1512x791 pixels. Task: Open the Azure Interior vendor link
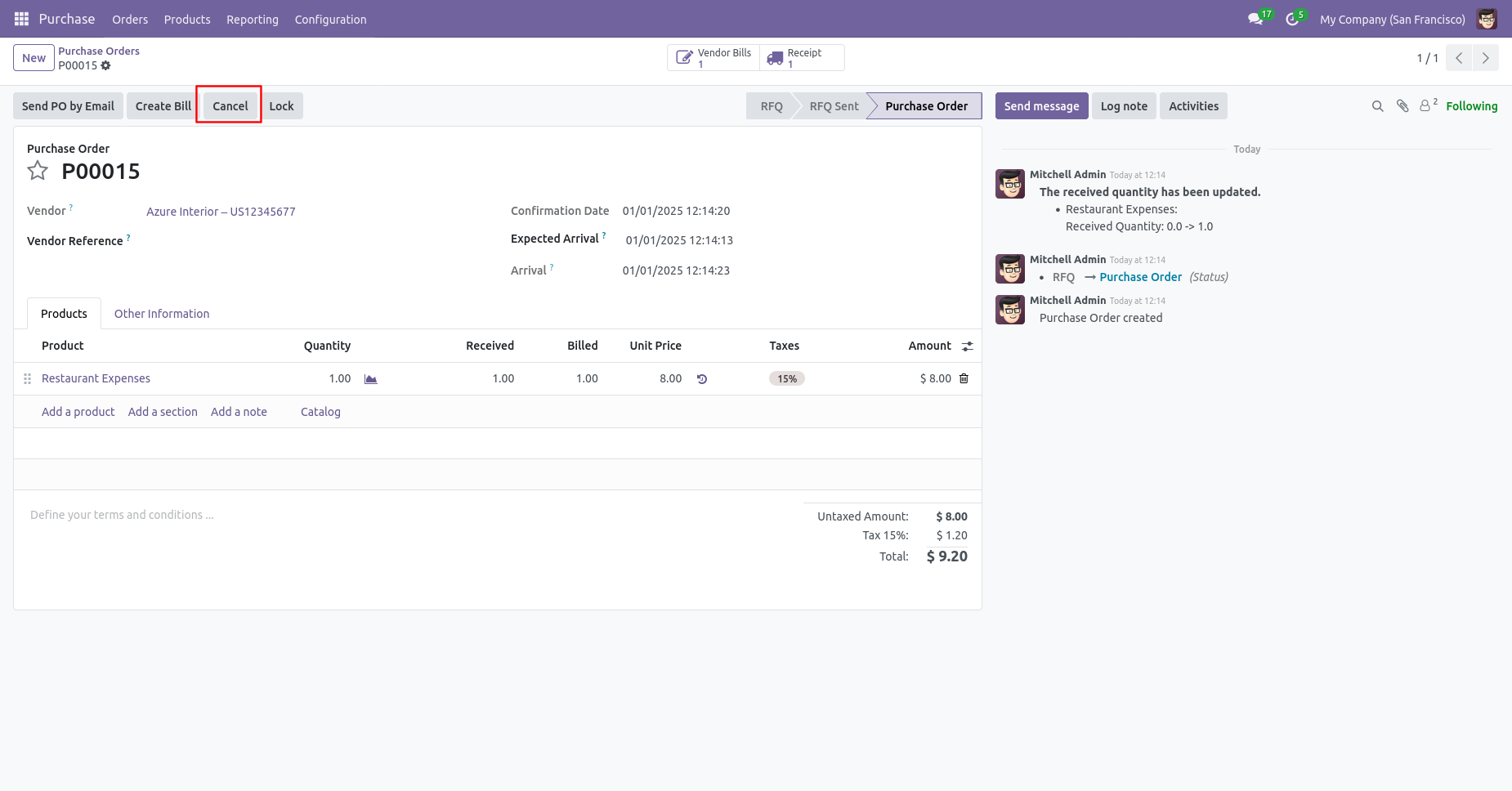(221, 212)
